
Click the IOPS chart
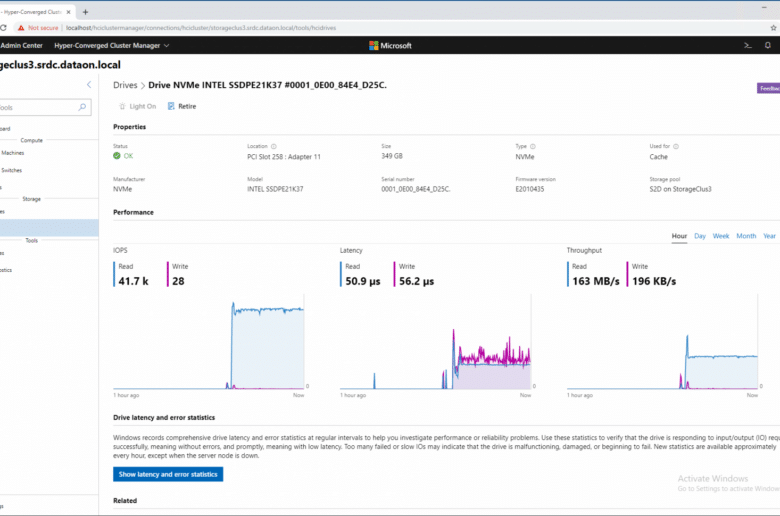[209, 342]
